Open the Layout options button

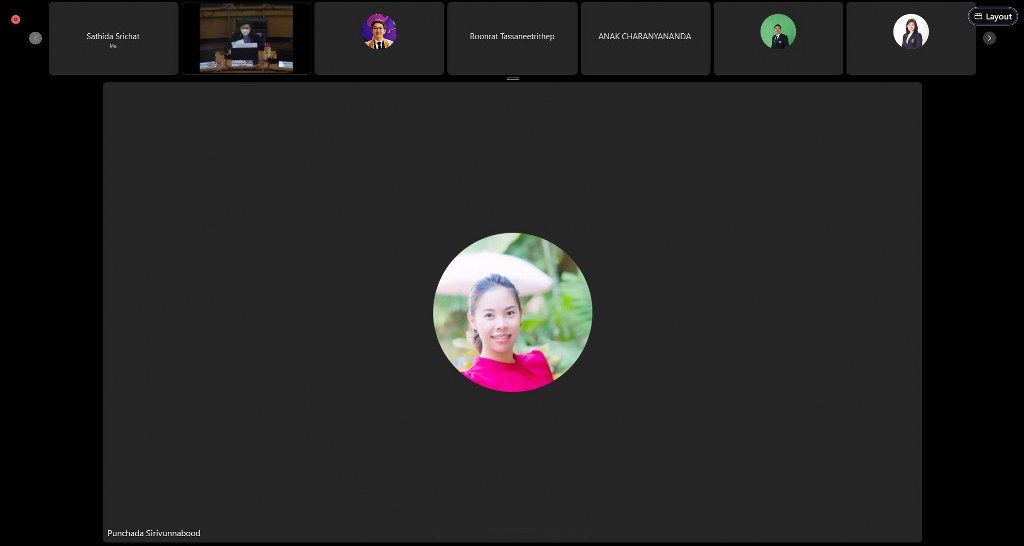993,16
